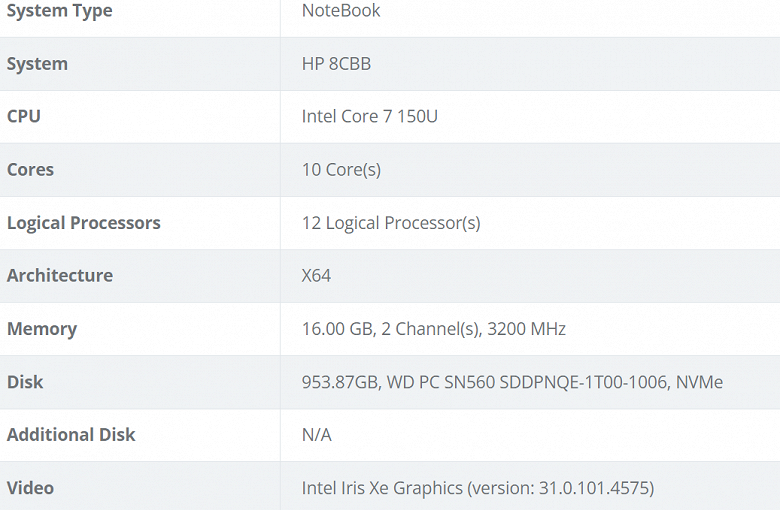
Task: Select the 12 Logical Processor(s) value
Action: [391, 222]
